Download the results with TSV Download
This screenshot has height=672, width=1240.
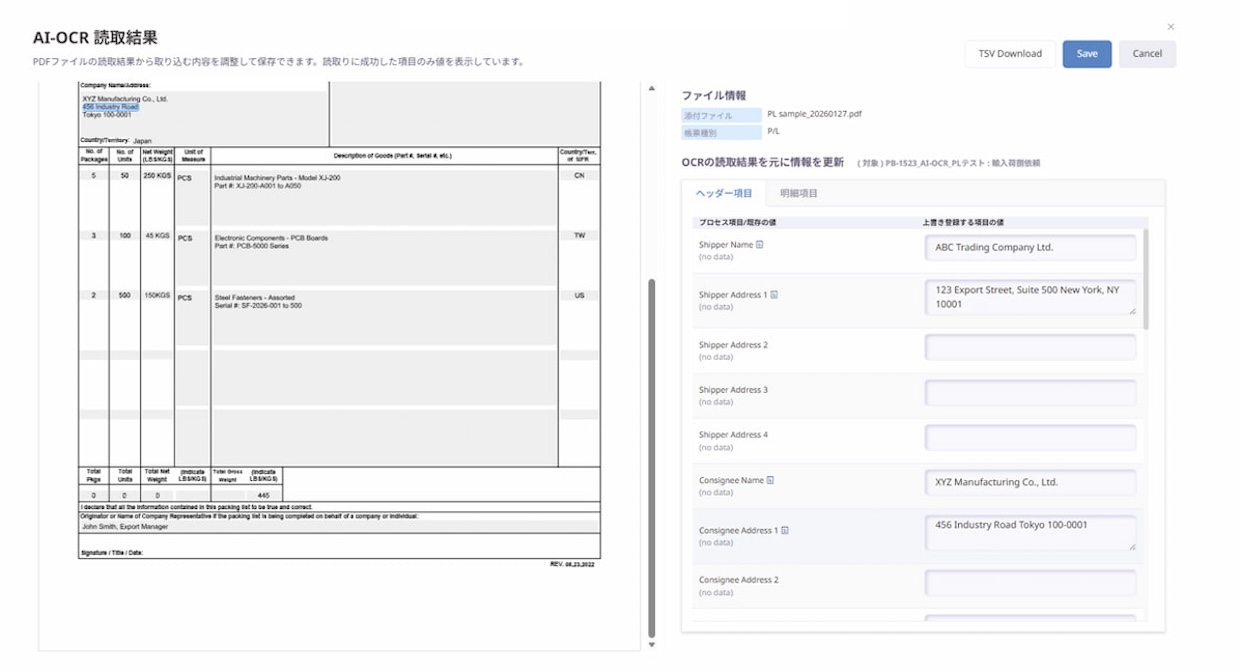click(x=1010, y=54)
